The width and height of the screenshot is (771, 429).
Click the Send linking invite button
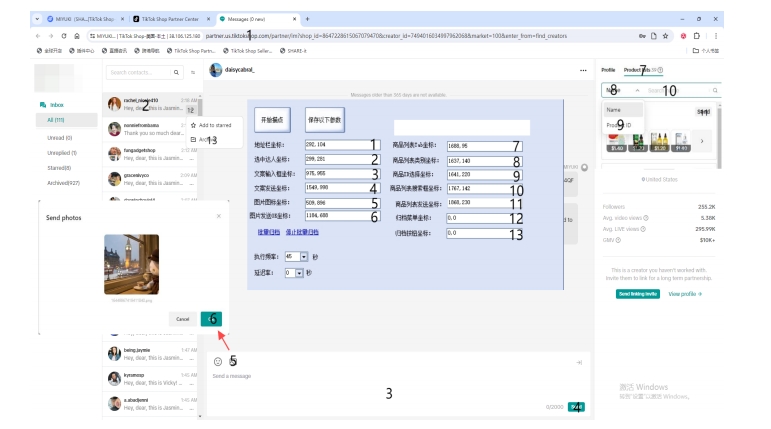[638, 294]
